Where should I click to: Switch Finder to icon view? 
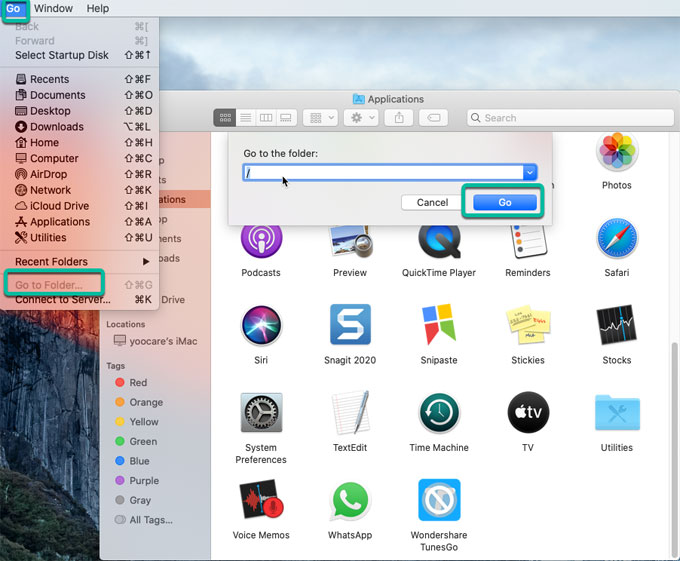click(225, 117)
